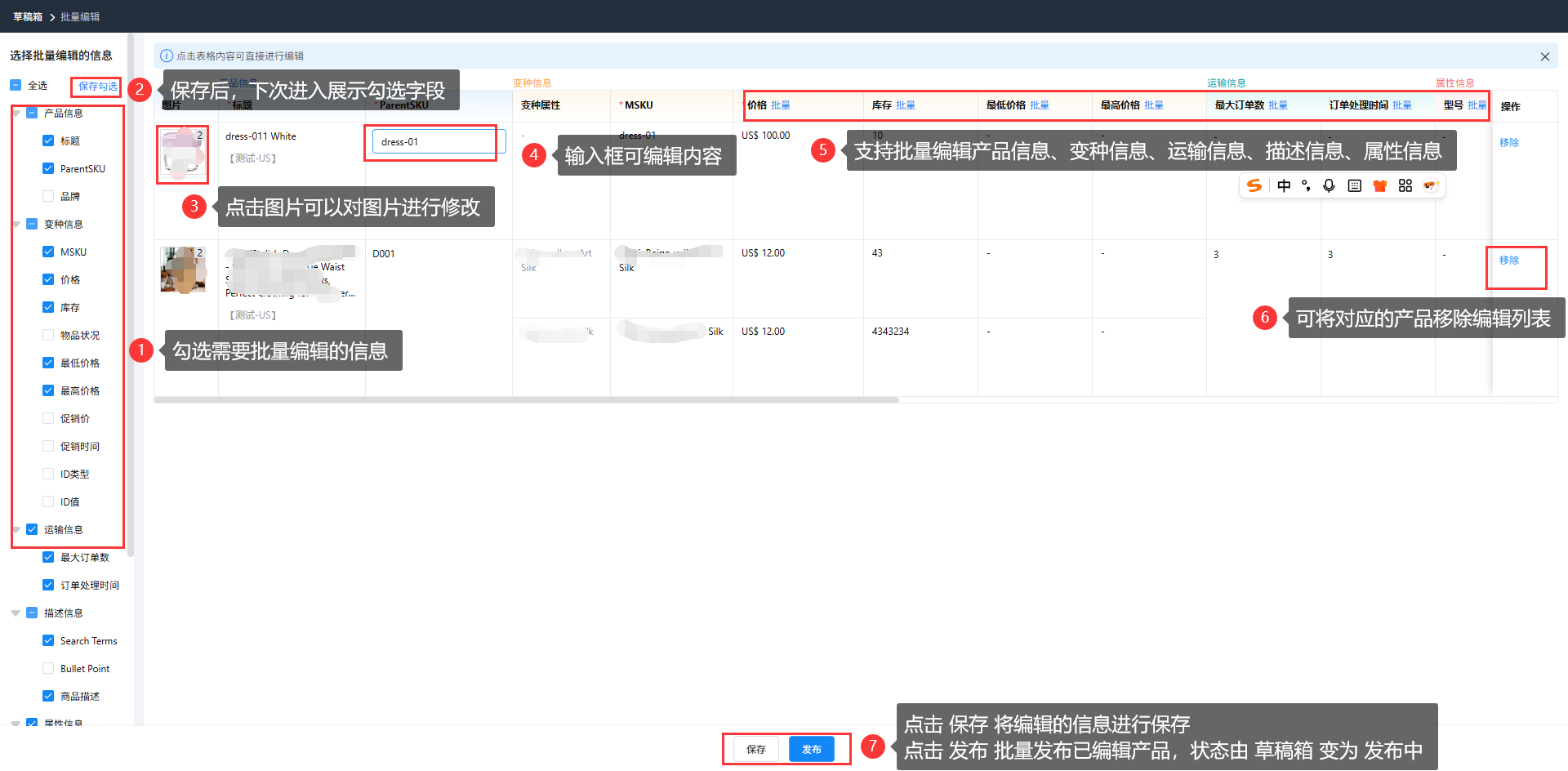Viewport: 1568px width, 771px height.
Task: Enable the 物品状况 checkbox
Action: point(48,335)
